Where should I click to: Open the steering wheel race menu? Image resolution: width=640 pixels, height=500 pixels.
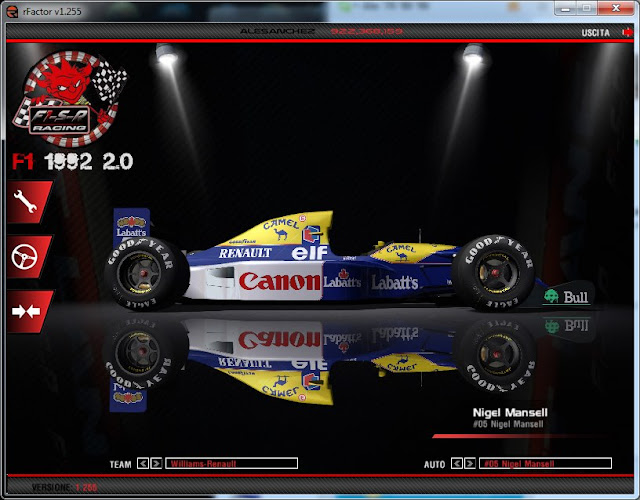29,257
